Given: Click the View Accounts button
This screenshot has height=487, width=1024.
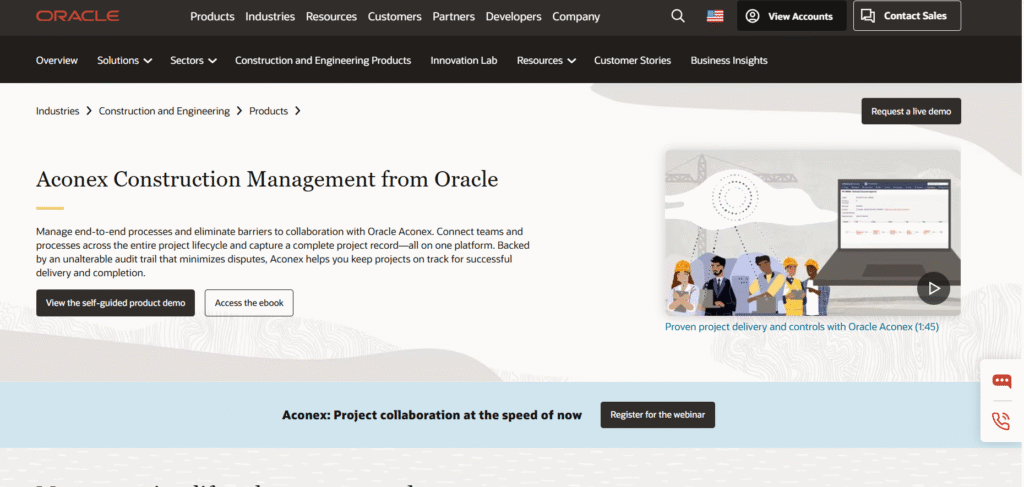Looking at the screenshot, I should (x=792, y=16).
